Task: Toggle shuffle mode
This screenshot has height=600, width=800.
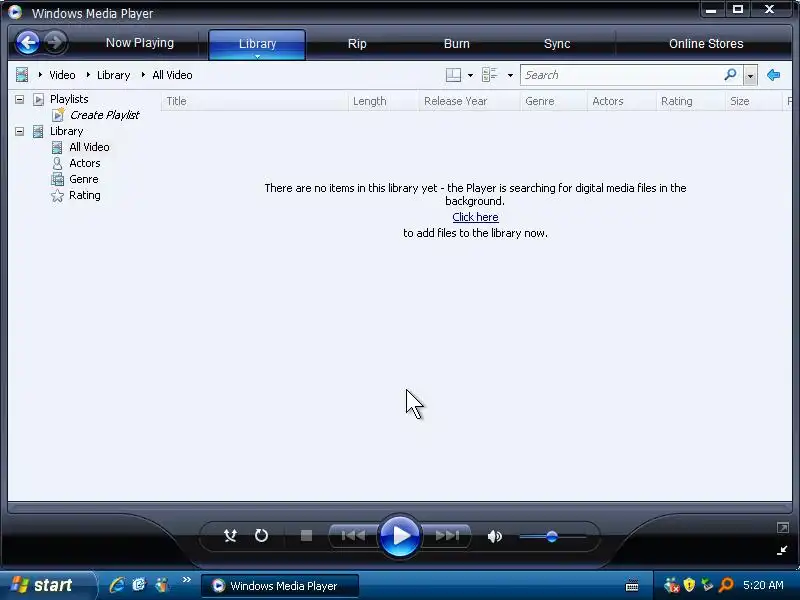Action: [230, 536]
